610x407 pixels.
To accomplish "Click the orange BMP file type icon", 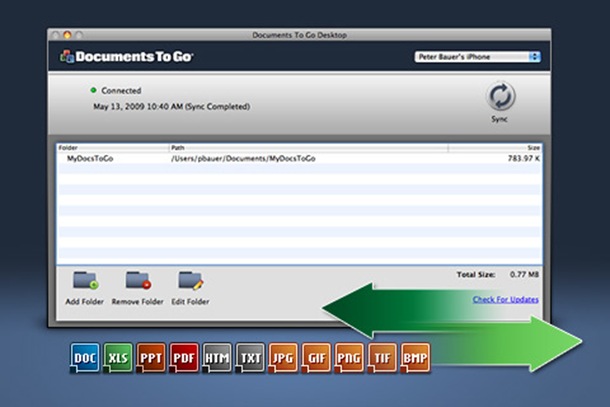I will [x=415, y=358].
